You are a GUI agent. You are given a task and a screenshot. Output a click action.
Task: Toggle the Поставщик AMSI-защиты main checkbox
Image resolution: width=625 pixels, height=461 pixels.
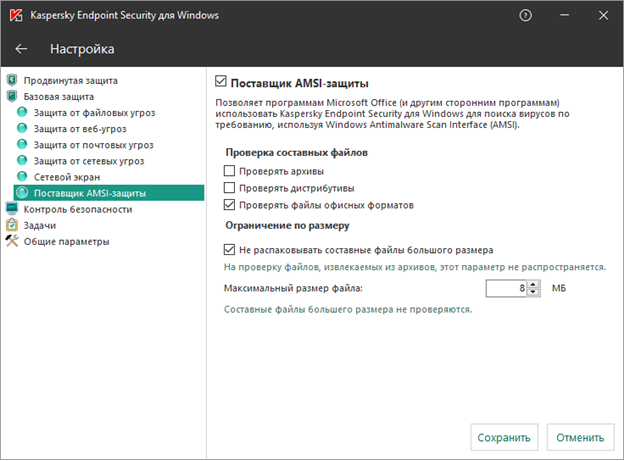(x=223, y=82)
